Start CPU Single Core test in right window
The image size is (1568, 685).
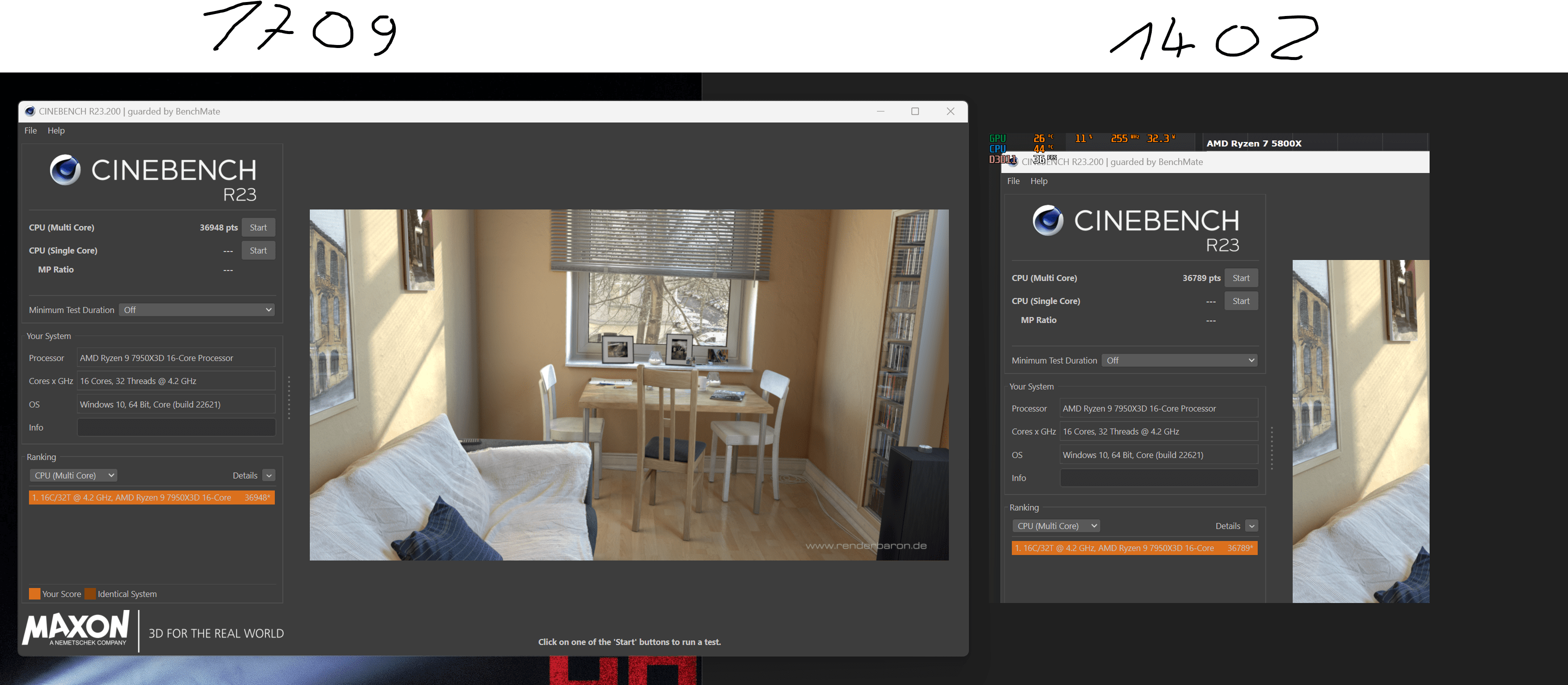click(x=1241, y=301)
